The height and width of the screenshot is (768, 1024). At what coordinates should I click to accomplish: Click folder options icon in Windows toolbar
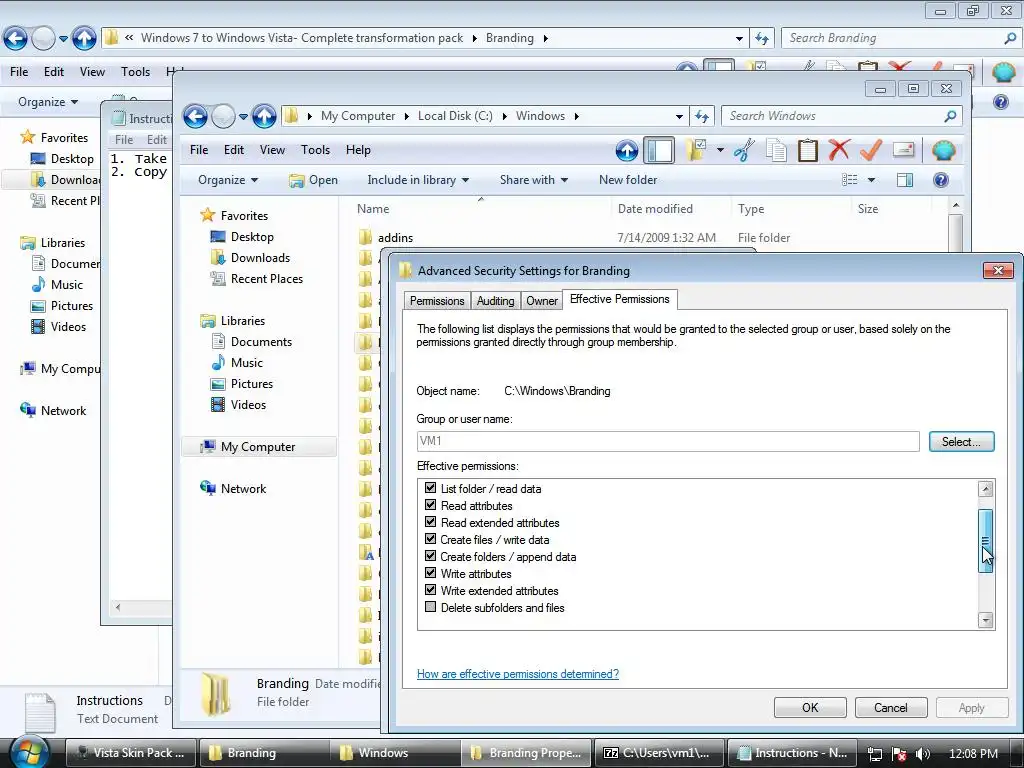(x=696, y=150)
